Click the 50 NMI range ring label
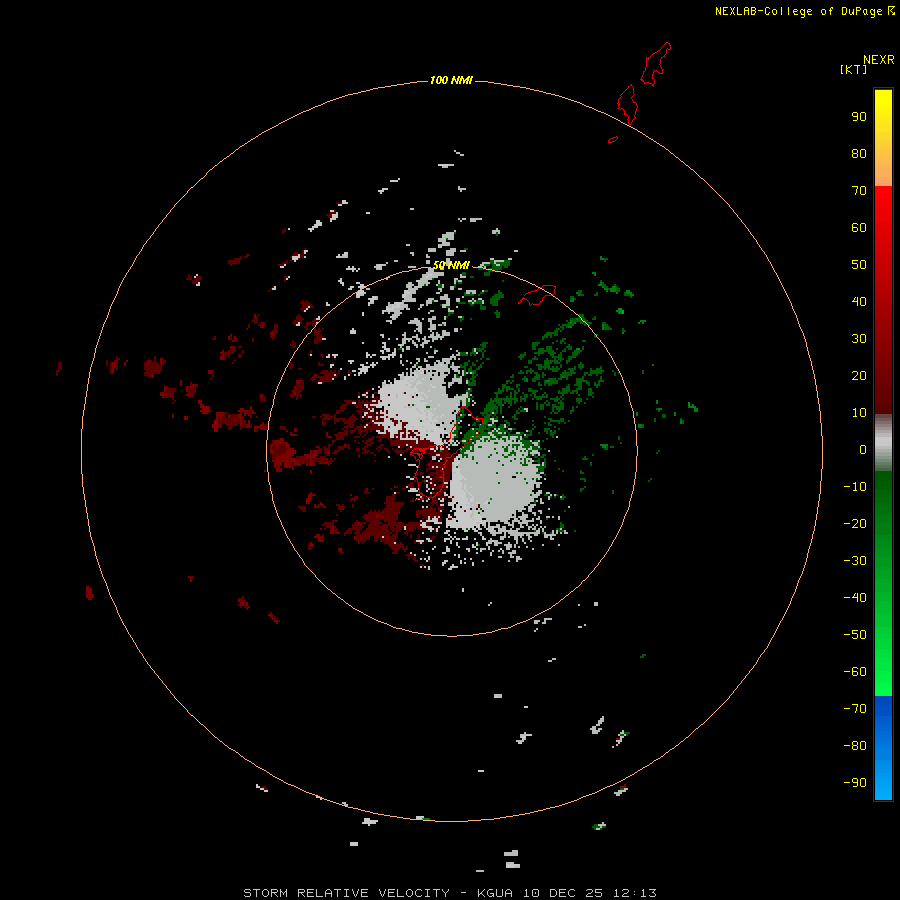This screenshot has width=900, height=900. click(x=451, y=265)
